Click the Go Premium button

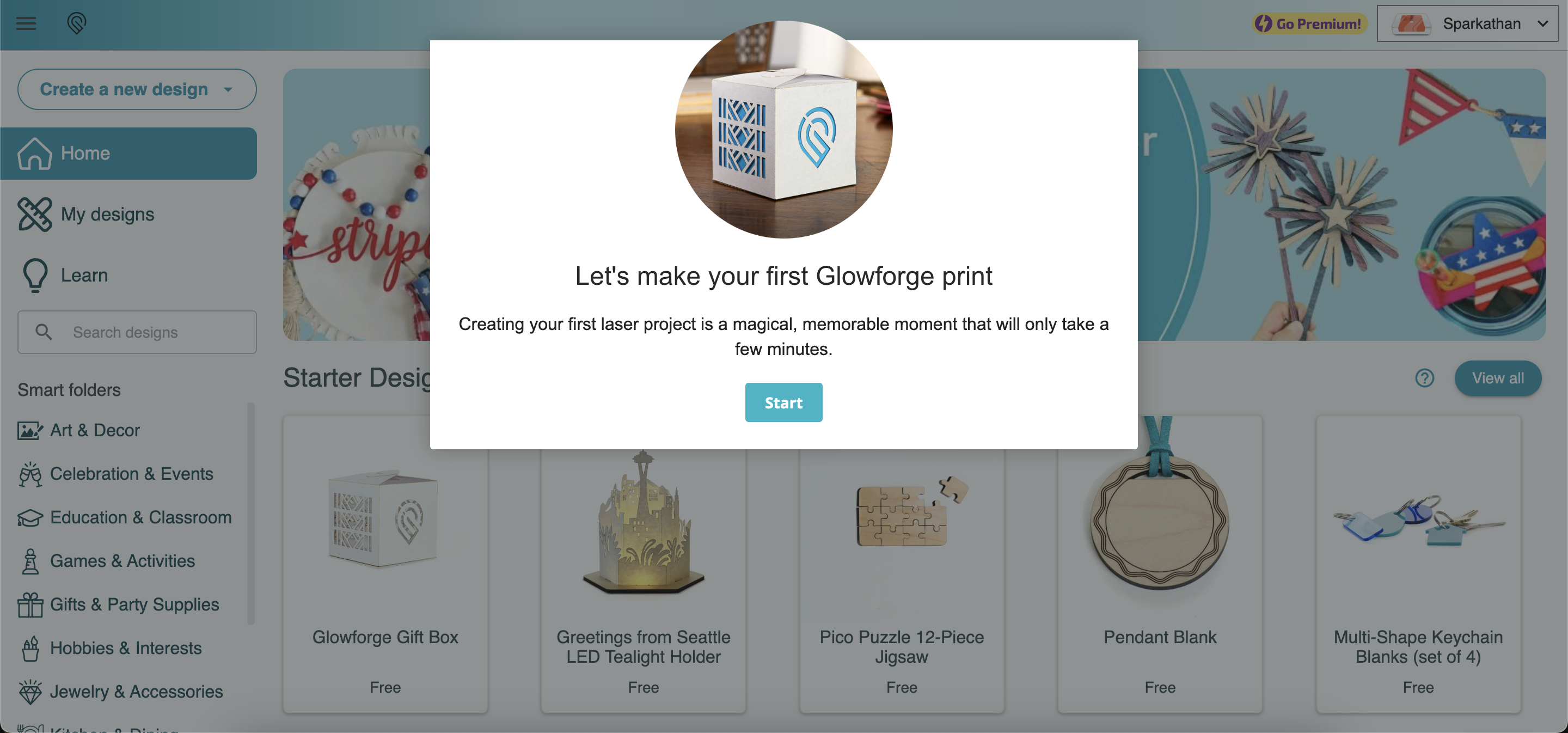point(1308,24)
